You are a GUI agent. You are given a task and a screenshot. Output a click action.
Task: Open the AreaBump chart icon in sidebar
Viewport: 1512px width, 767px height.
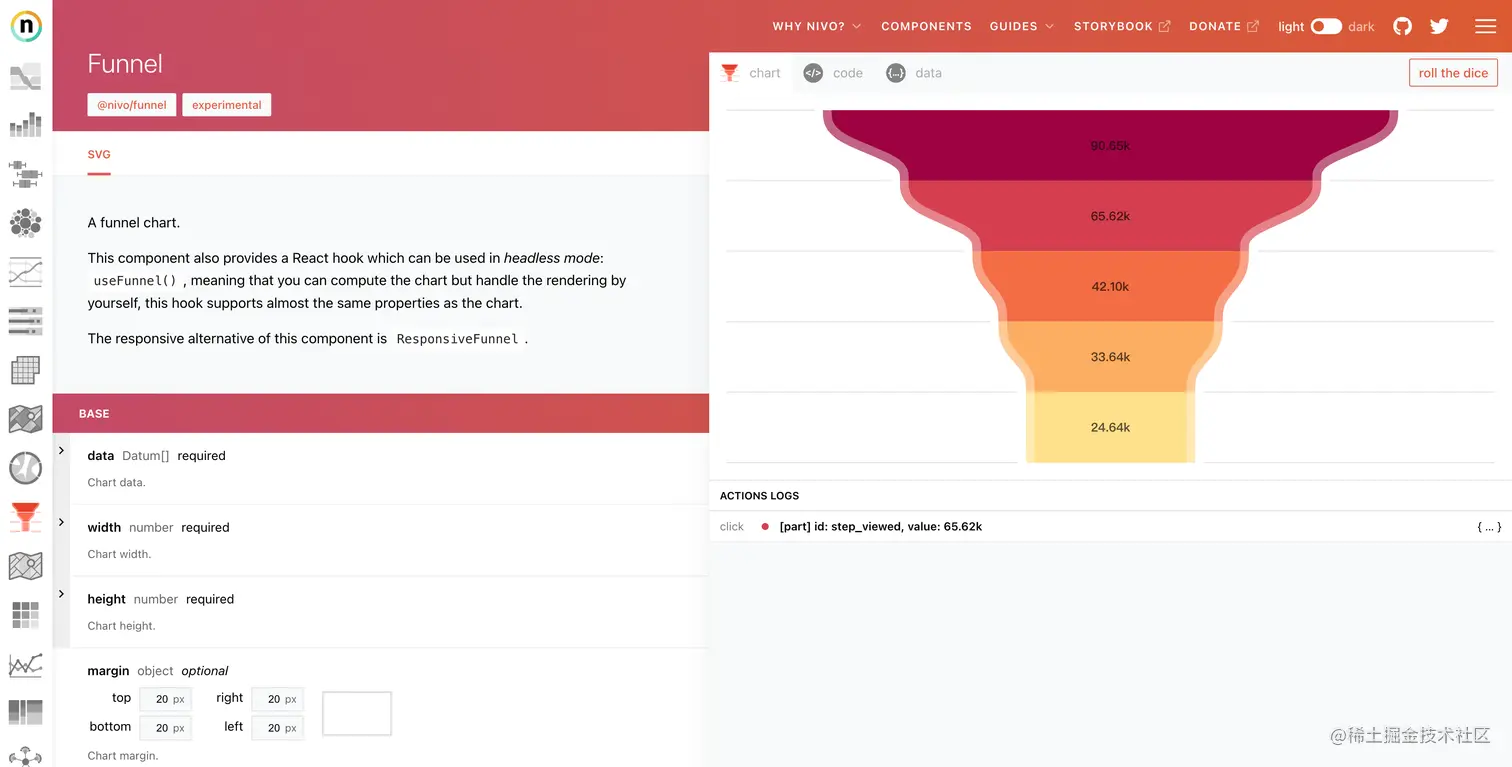tap(26, 76)
